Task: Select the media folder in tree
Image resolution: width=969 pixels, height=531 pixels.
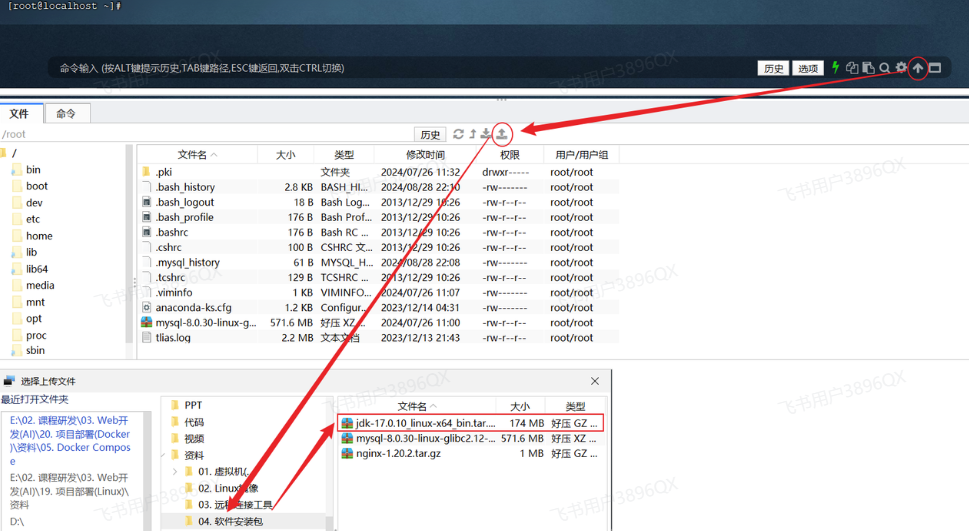Action: coord(40,286)
